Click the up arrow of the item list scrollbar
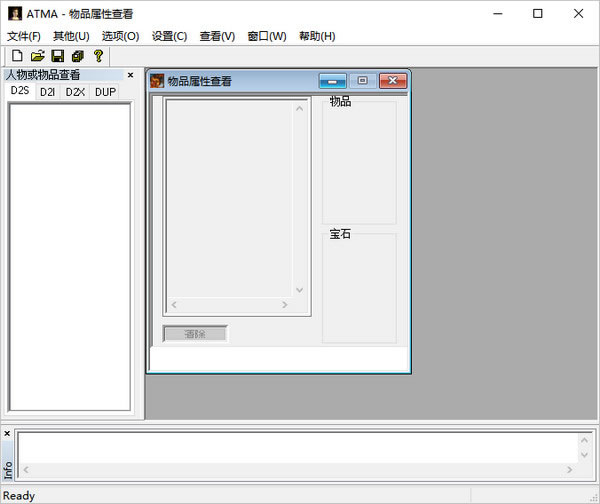The height and width of the screenshot is (504, 600). point(300,109)
